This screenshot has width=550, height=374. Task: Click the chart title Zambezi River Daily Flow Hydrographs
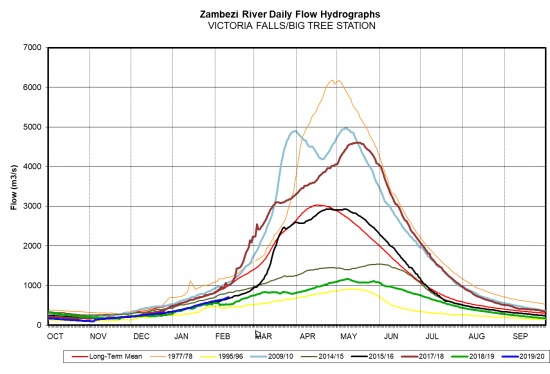[x=290, y=14]
